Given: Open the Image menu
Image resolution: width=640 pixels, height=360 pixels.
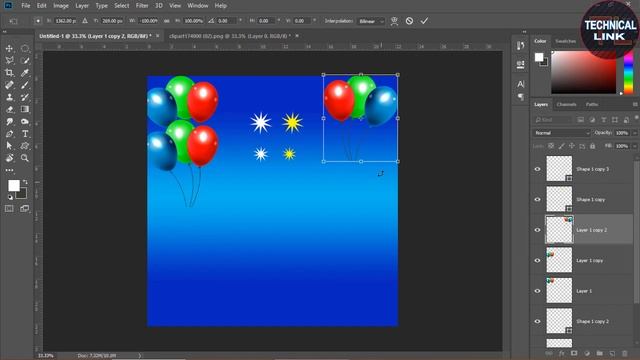Looking at the screenshot, I should (61, 6).
